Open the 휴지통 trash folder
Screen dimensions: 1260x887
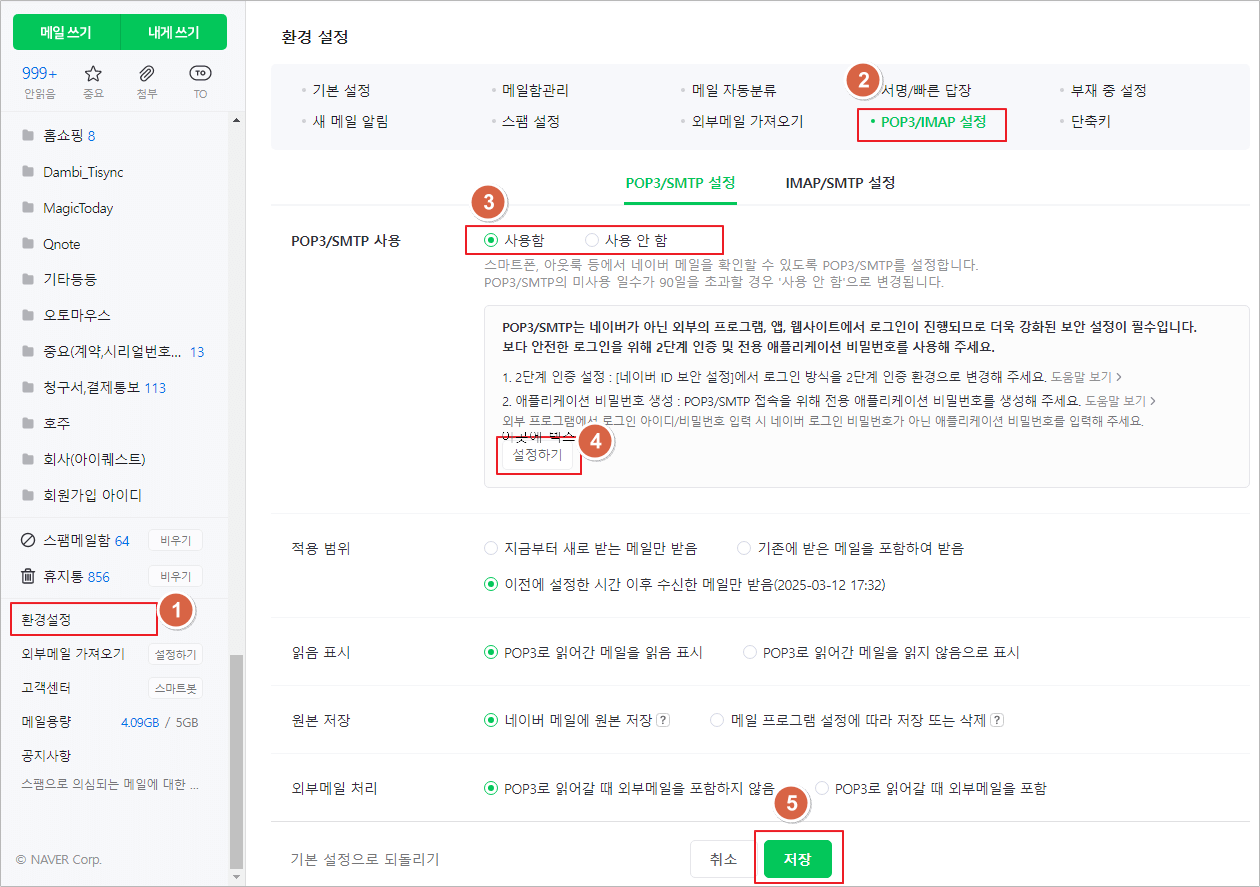tap(66, 577)
